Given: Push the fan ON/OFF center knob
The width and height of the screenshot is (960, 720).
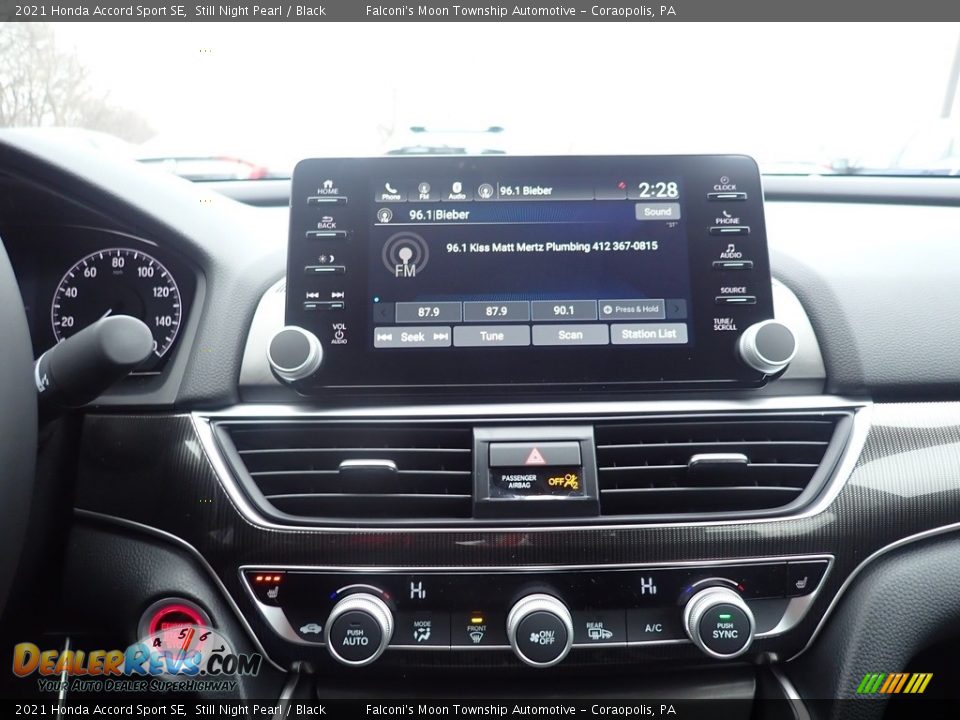Looking at the screenshot, I should tap(539, 630).
